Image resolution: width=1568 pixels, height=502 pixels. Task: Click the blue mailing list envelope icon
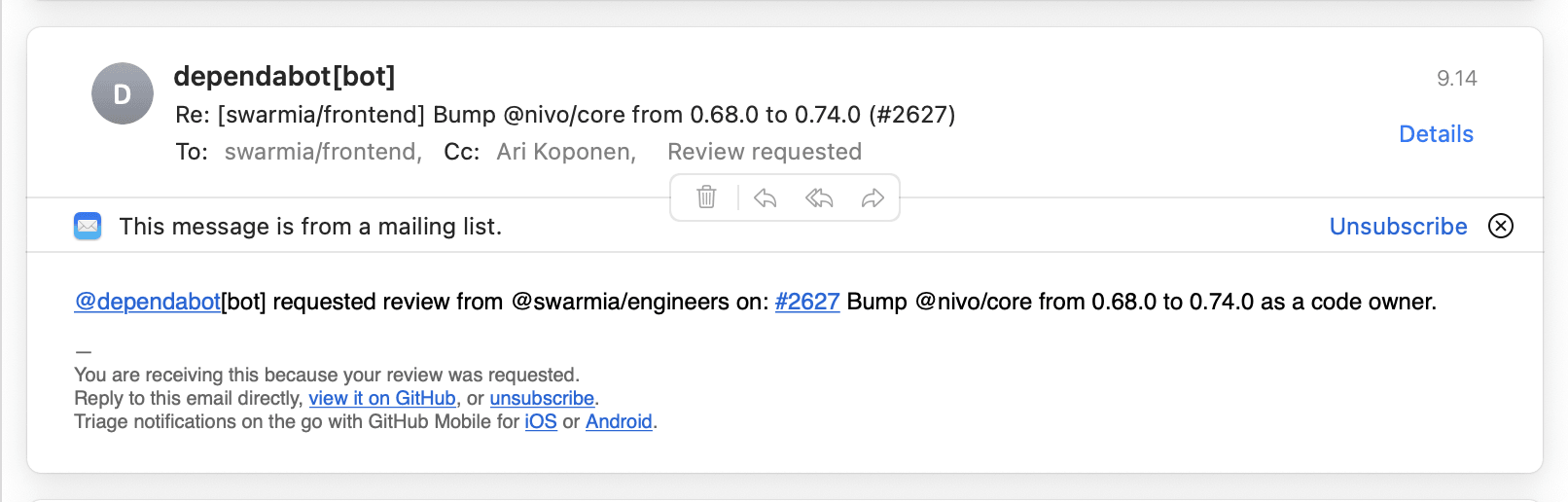click(88, 226)
